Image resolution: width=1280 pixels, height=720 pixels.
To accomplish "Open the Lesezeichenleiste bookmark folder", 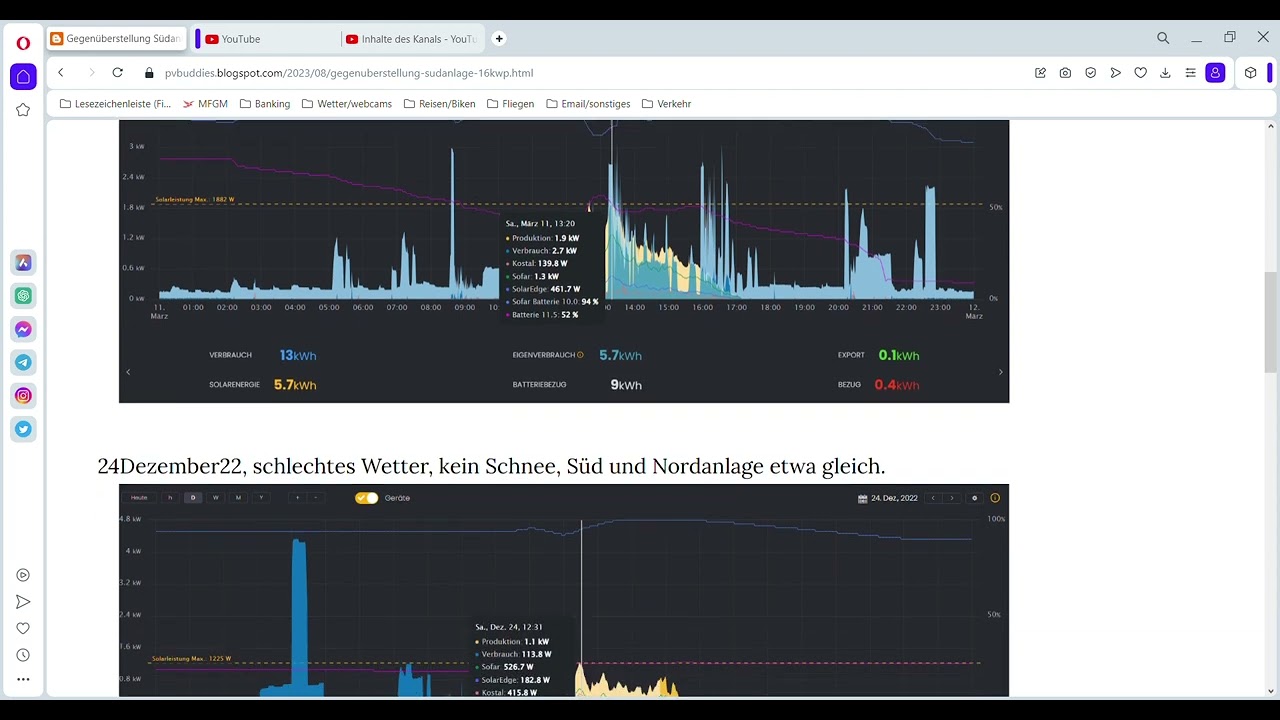I will click(115, 104).
